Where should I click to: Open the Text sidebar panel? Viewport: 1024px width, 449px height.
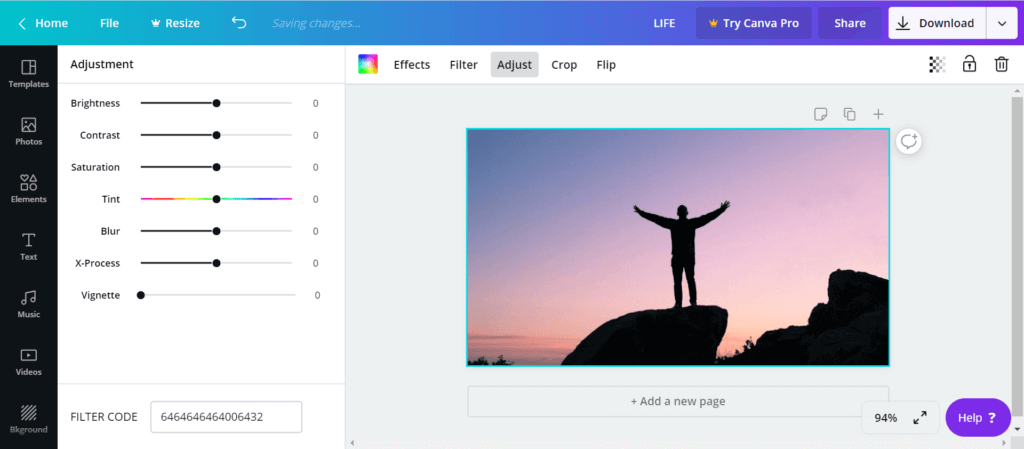pyautogui.click(x=29, y=246)
